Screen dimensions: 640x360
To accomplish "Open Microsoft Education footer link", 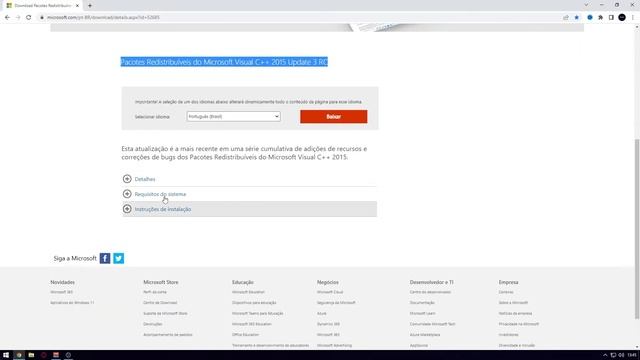I will pos(248,292).
